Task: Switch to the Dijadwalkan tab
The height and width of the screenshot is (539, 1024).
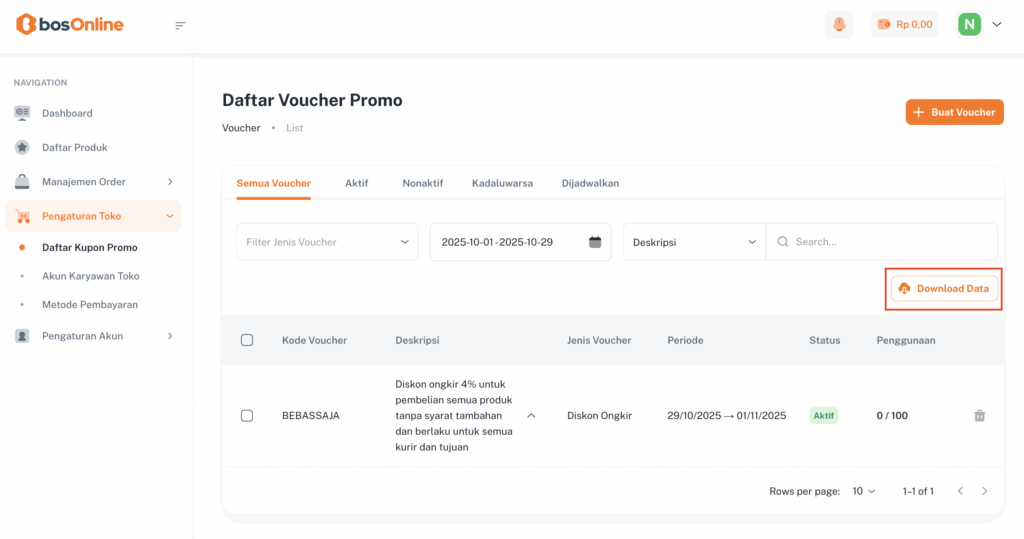Action: (590, 183)
